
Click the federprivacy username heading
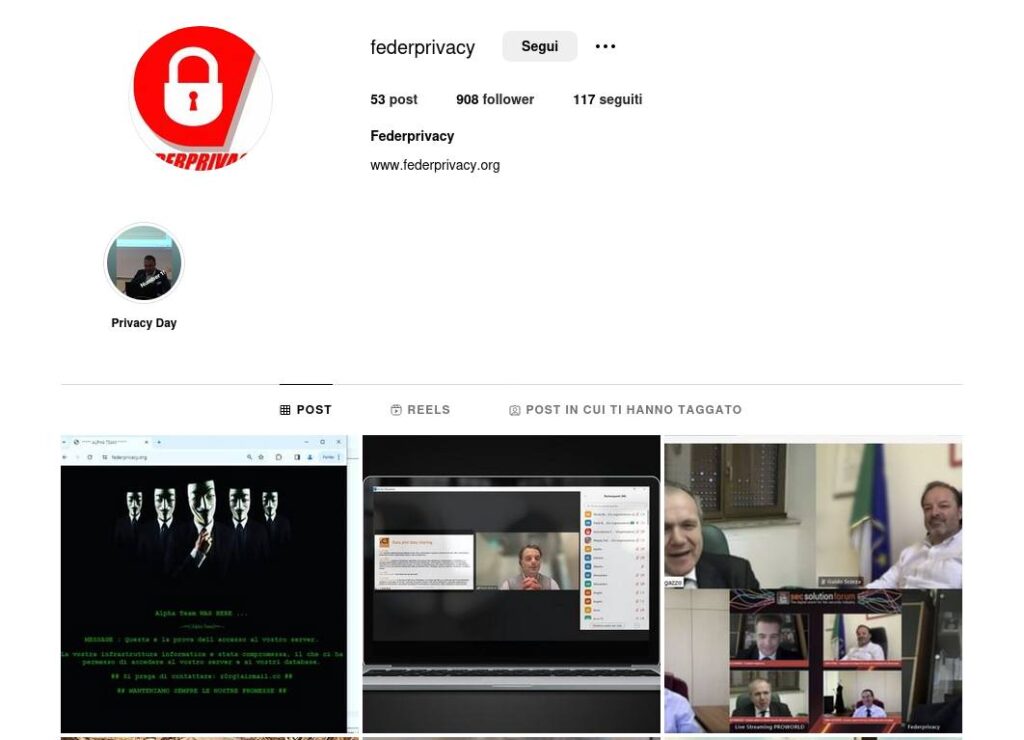point(423,47)
